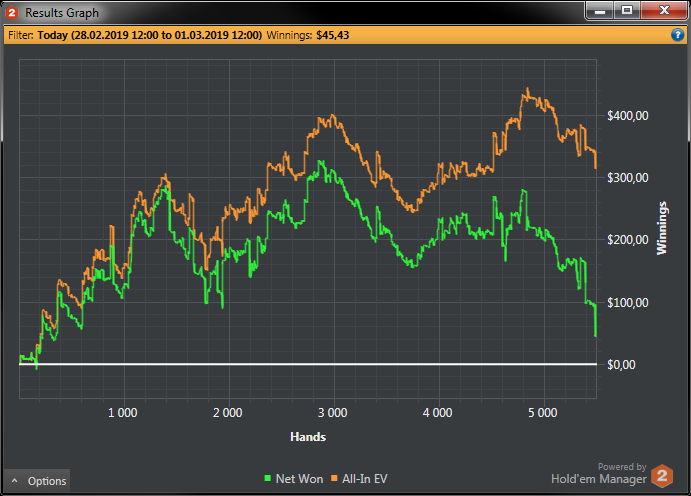Screen dimensions: 691x496
Task: Click the 3 000 hands axis label
Action: point(332,413)
